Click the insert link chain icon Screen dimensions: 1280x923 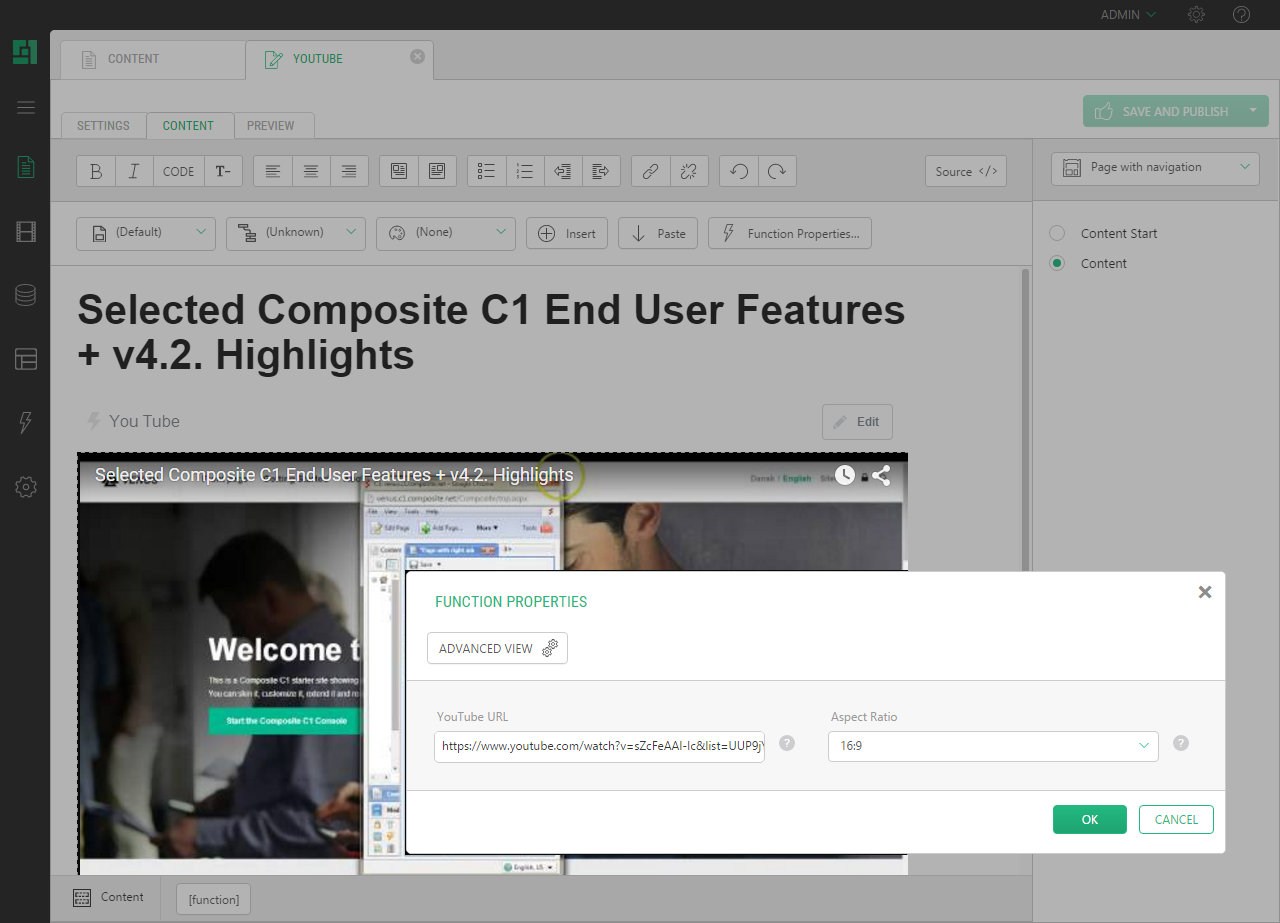[x=650, y=171]
